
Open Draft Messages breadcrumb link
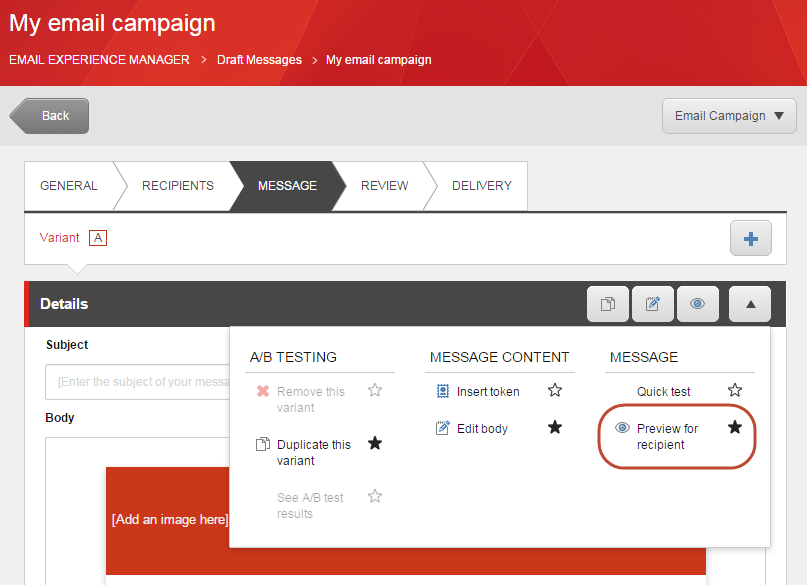[x=259, y=60]
